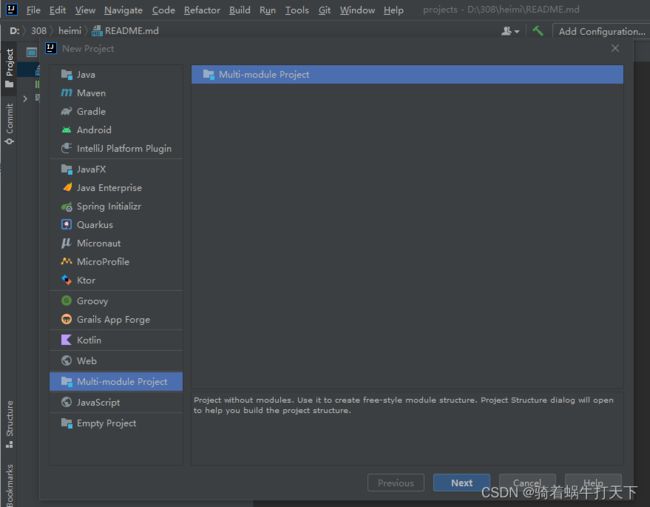Close the New Project dialog
The height and width of the screenshot is (507, 650).
coord(615,49)
